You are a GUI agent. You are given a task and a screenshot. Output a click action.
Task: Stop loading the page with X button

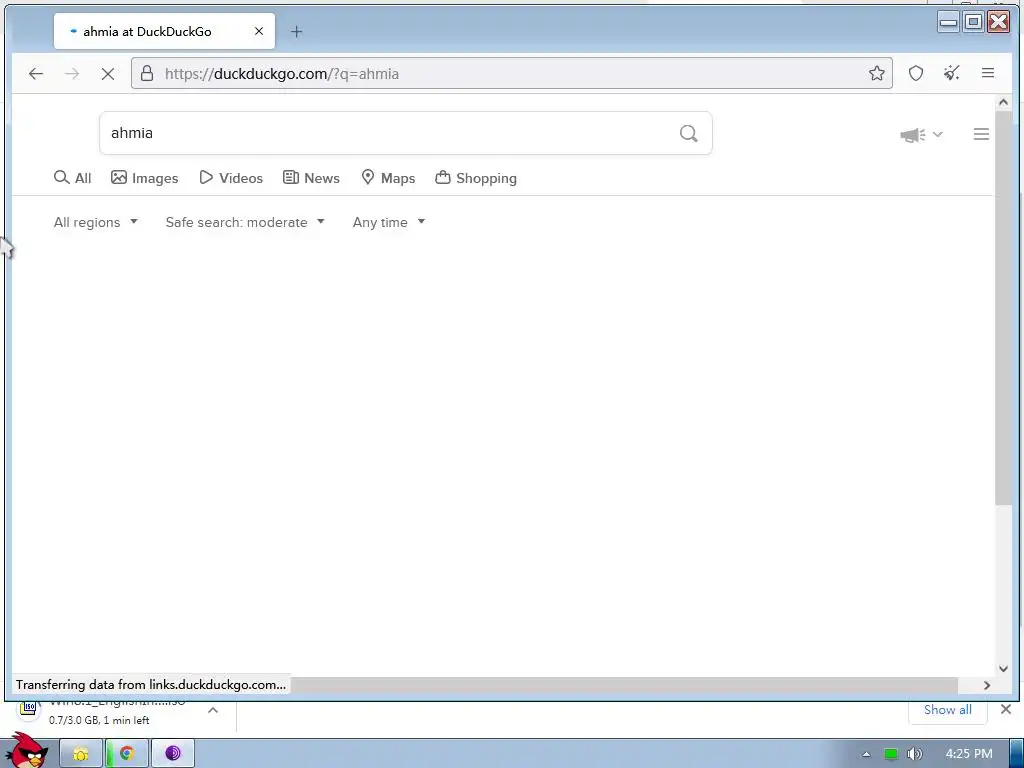pos(108,74)
